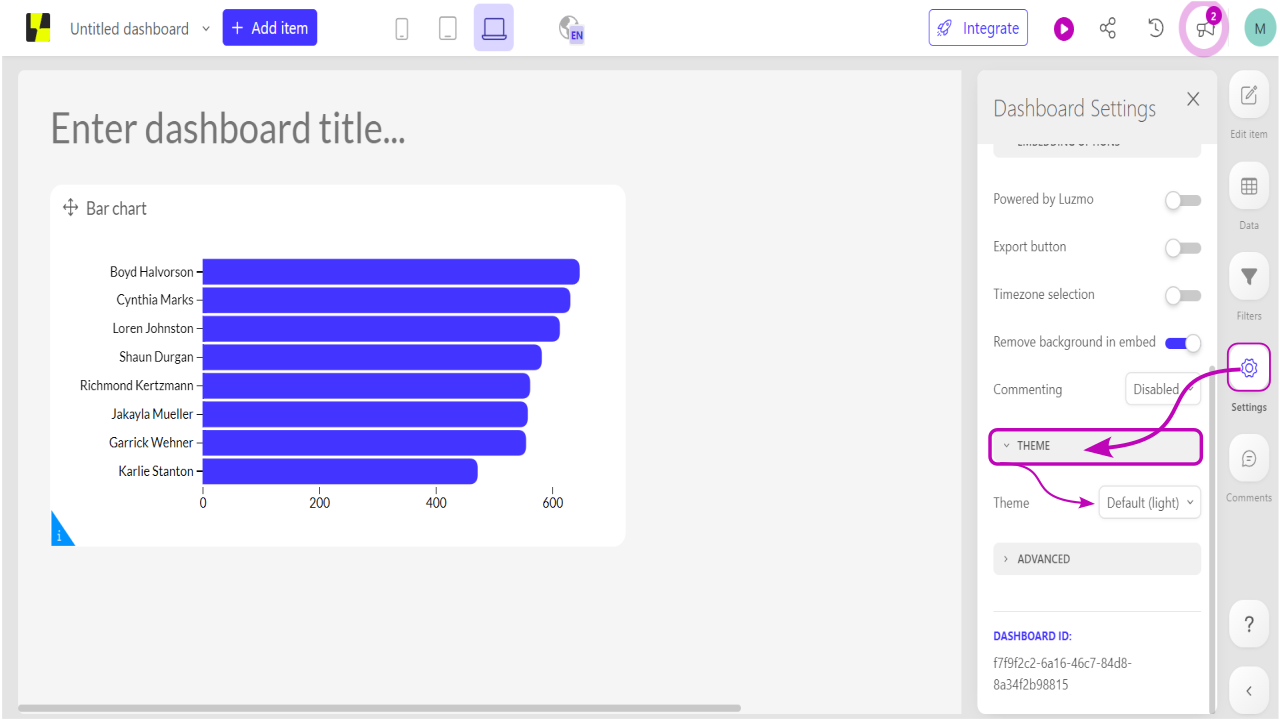Open the Data tab in sidebar
This screenshot has height=720, width=1280.
(1249, 195)
